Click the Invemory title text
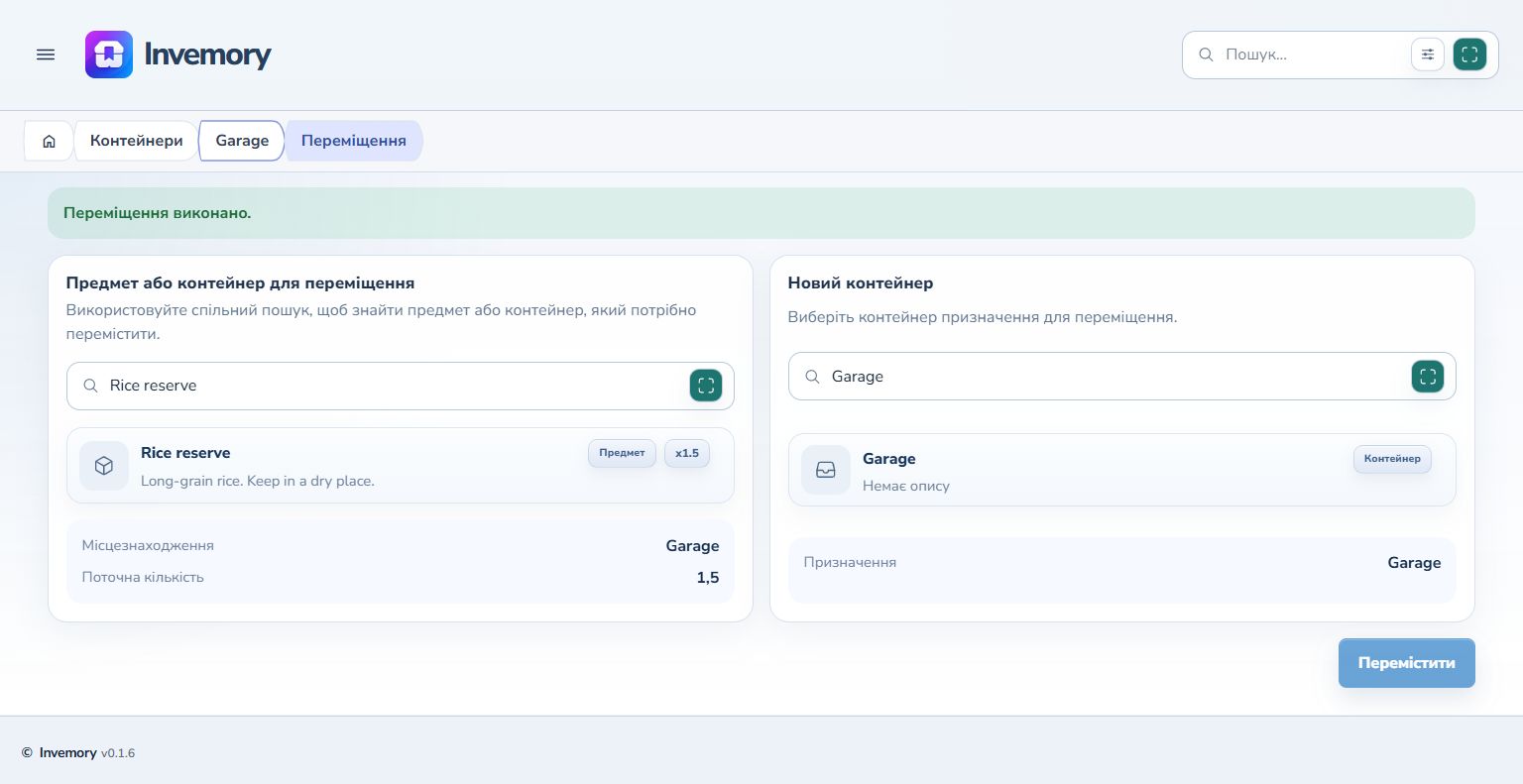1523x784 pixels. tap(207, 55)
